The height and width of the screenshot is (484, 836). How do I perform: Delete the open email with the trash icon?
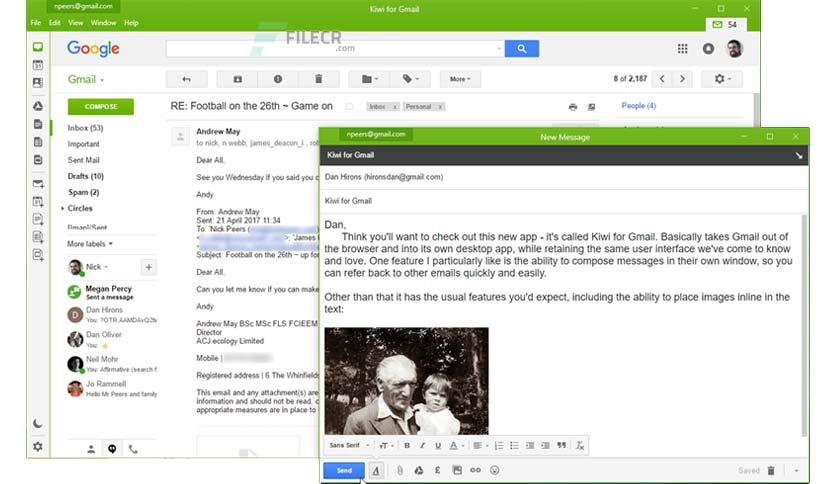[318, 79]
